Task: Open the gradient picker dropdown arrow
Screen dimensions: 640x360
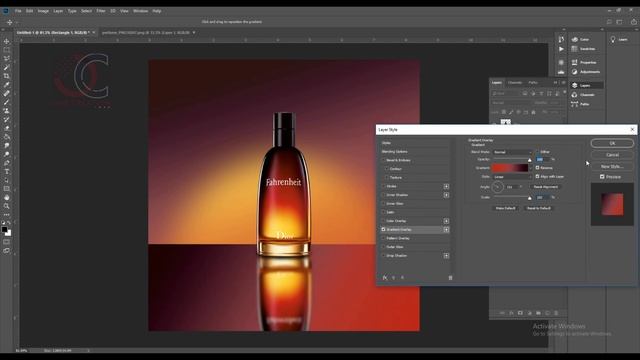Action: tap(531, 168)
